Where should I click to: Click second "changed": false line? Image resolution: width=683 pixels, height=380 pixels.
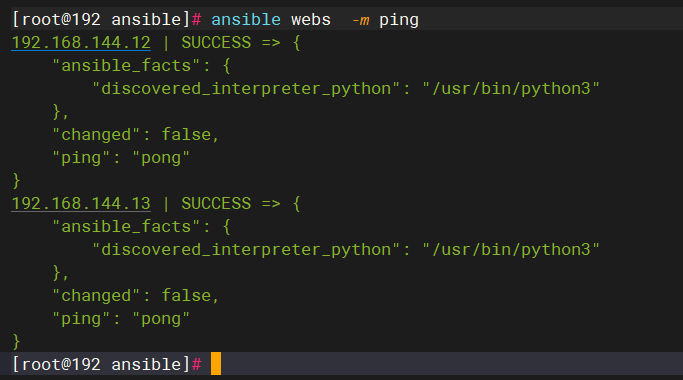(x=135, y=295)
